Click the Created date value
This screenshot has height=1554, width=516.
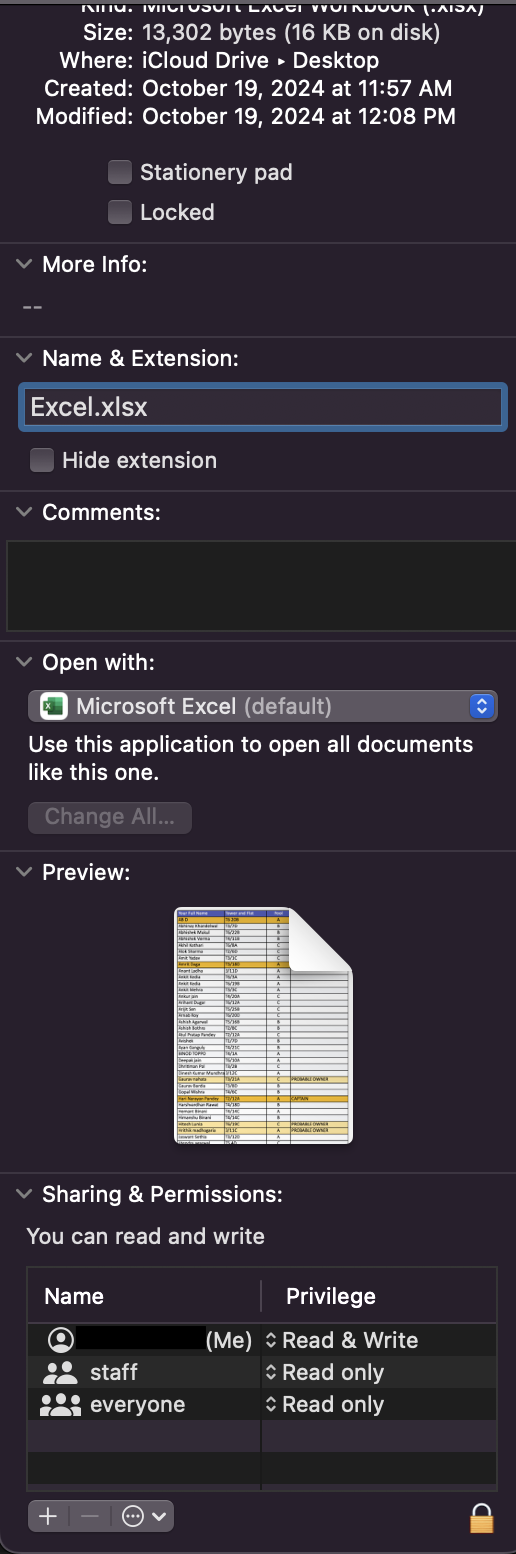pos(297,88)
